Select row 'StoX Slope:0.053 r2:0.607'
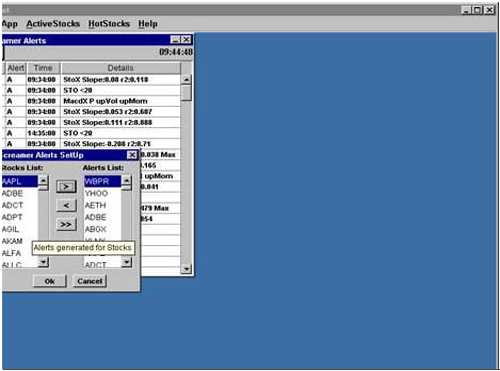Image resolution: width=500 pixels, height=371 pixels. (93, 112)
